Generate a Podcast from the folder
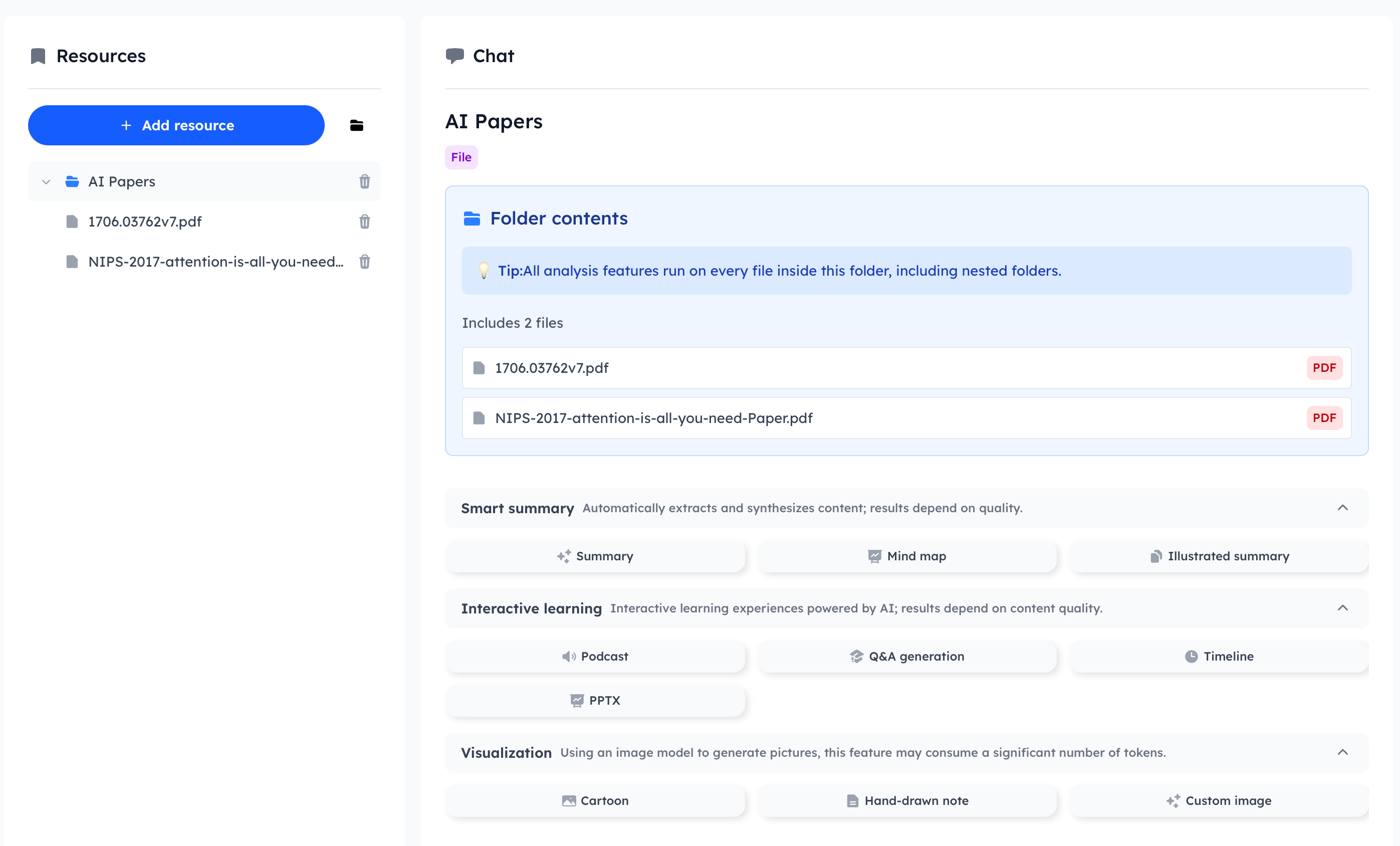 (x=595, y=656)
